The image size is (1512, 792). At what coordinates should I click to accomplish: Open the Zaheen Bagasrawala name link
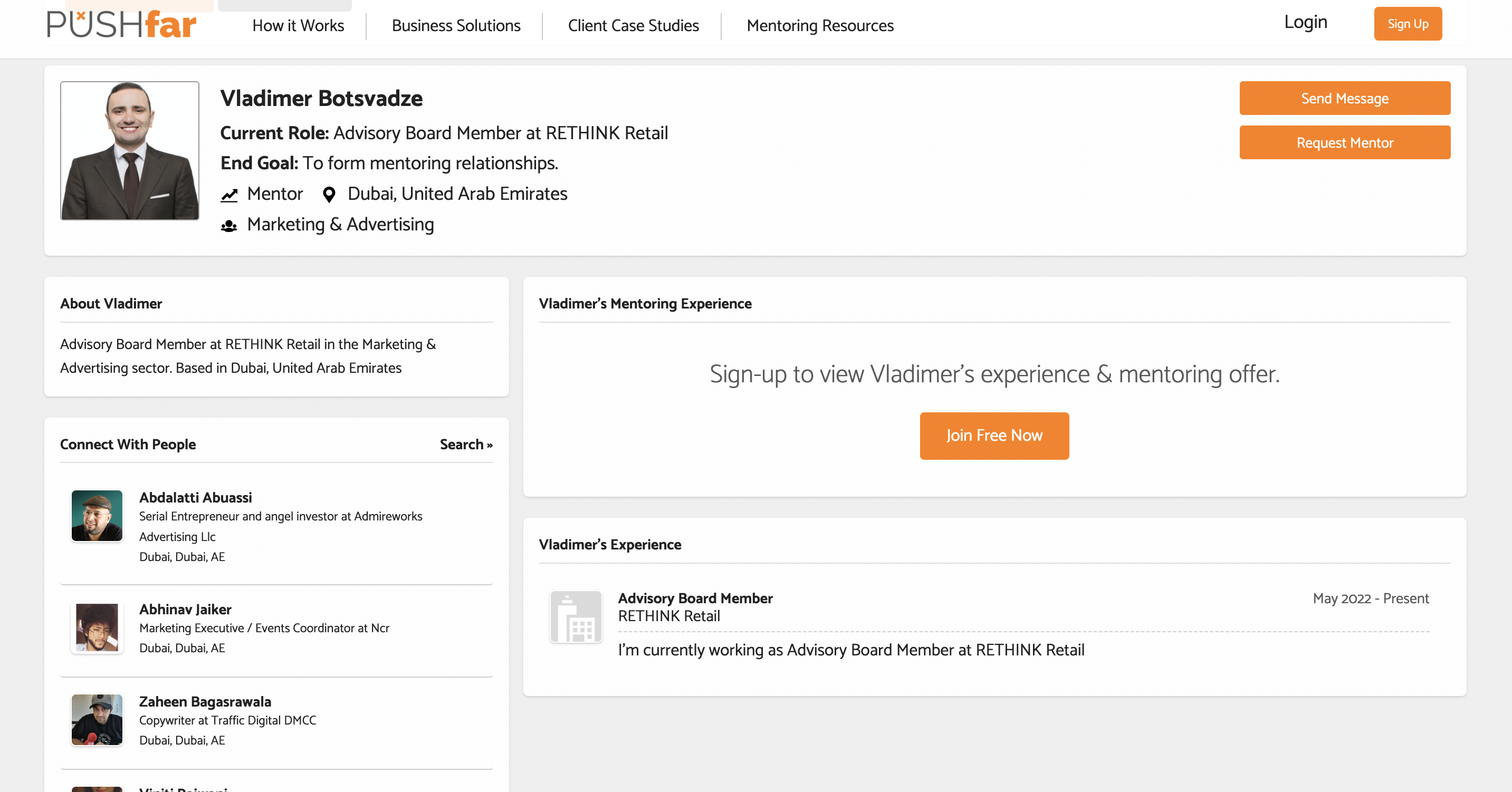point(205,702)
